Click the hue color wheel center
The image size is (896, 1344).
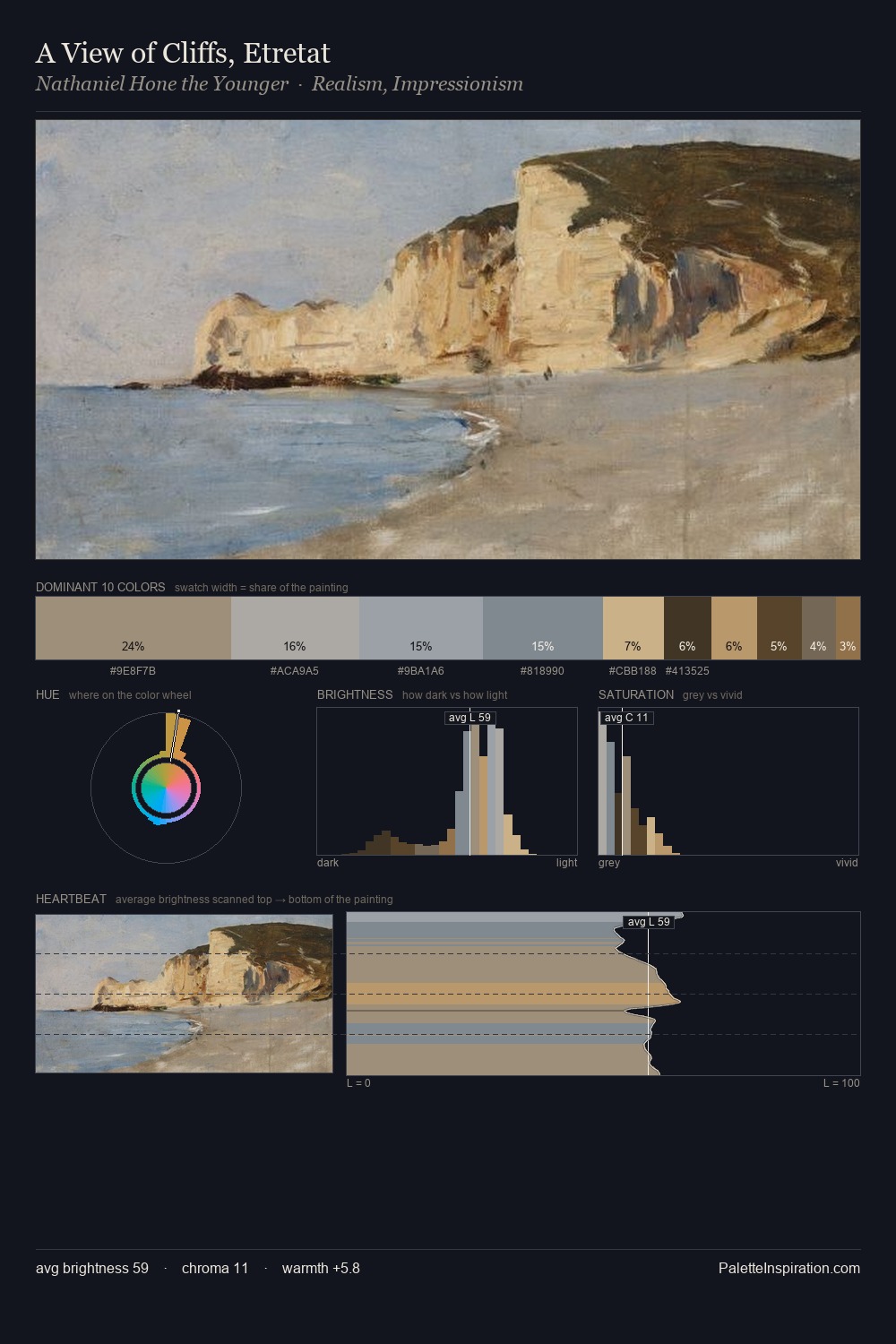[166, 788]
